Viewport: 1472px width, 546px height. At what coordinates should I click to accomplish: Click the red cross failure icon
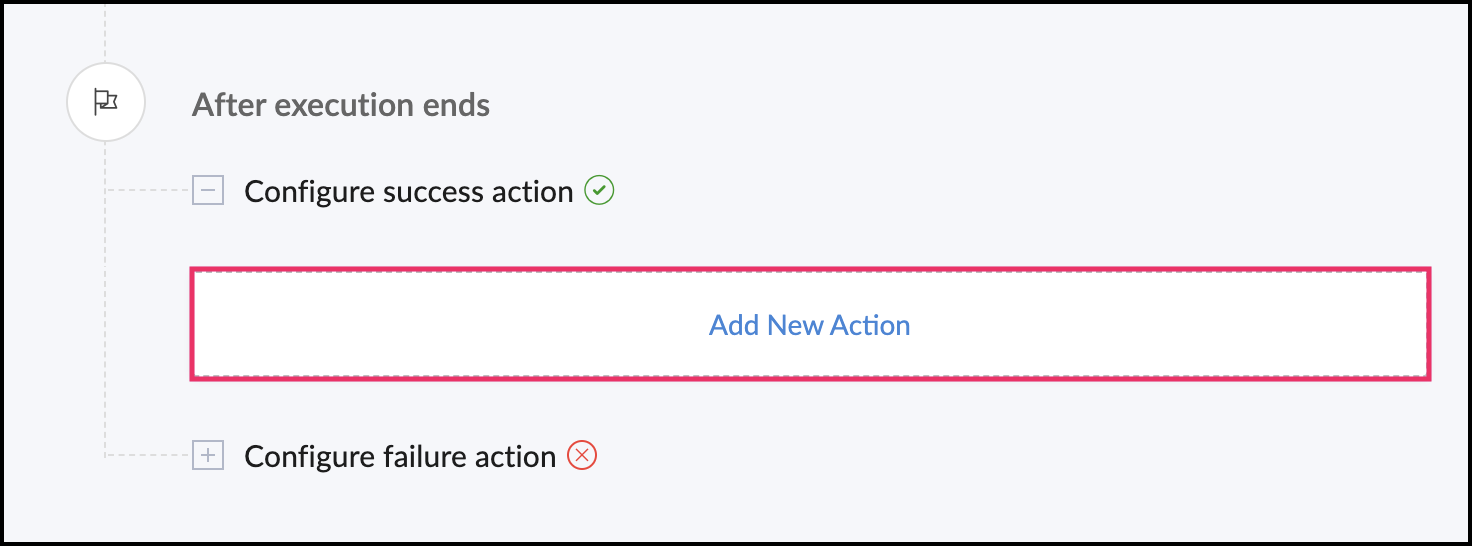click(x=582, y=456)
